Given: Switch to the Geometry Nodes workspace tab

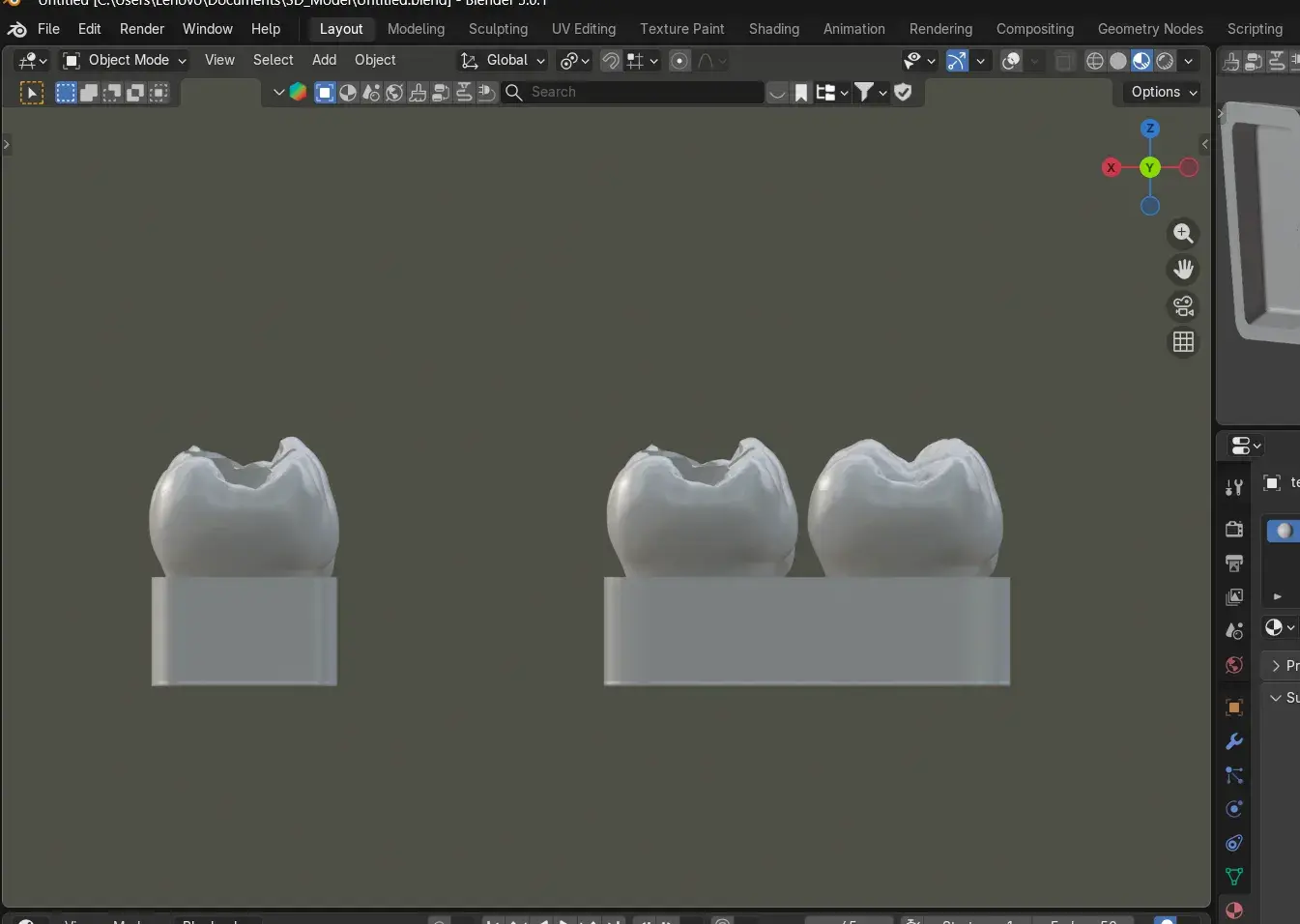Looking at the screenshot, I should tap(1150, 29).
